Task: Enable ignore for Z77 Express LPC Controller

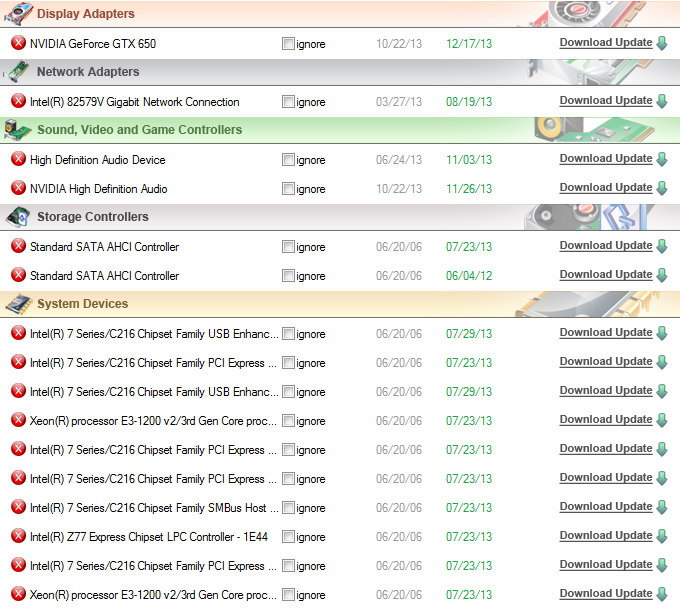Action: point(288,537)
